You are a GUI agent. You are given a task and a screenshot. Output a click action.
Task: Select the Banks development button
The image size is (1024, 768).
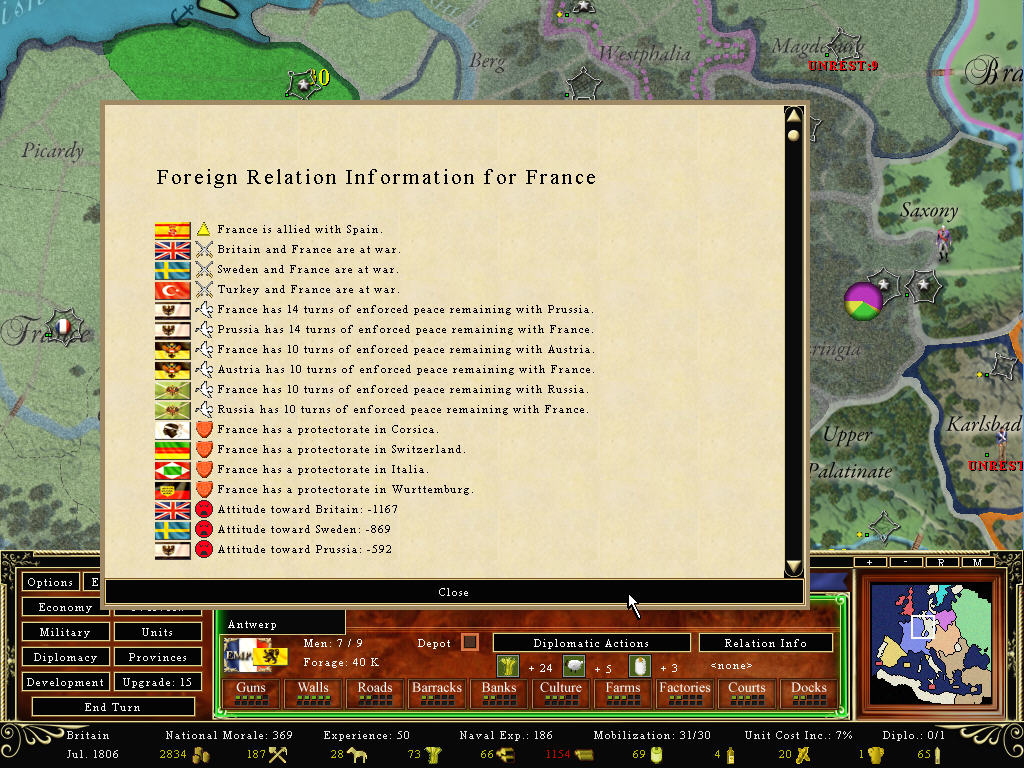pyautogui.click(x=499, y=693)
